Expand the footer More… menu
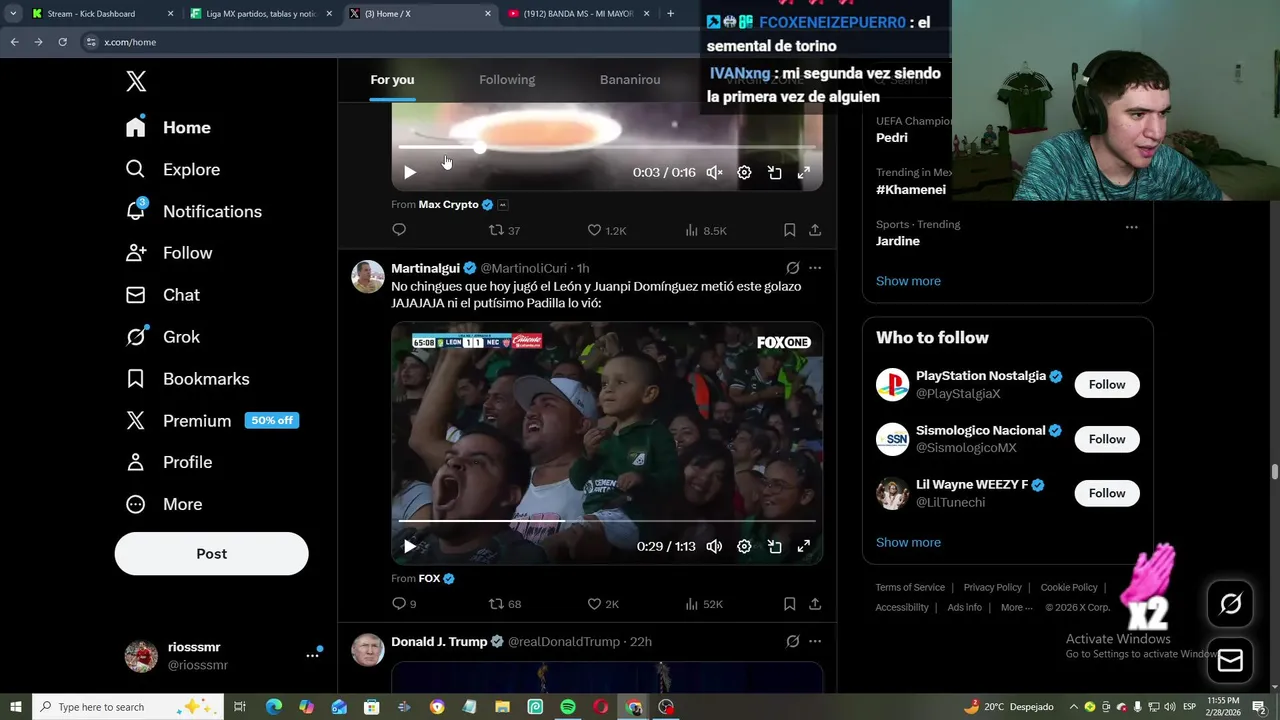 coord(1017,607)
